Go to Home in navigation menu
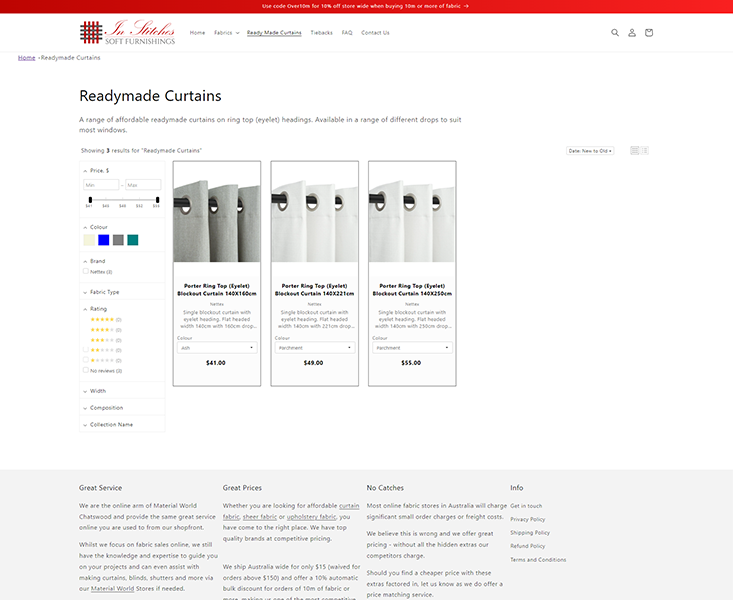 click(197, 33)
